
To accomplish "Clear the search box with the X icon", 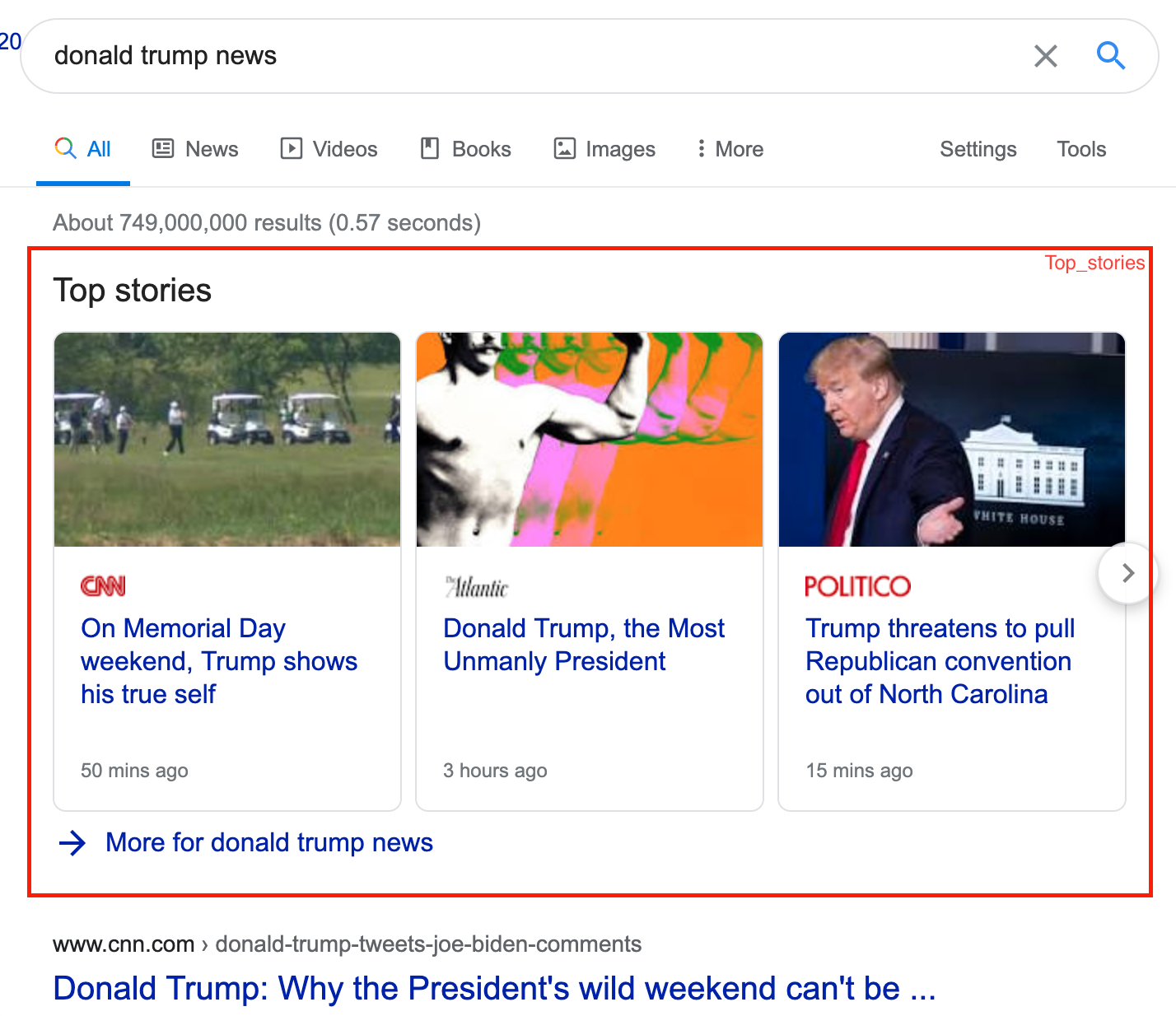I will 1045,56.
